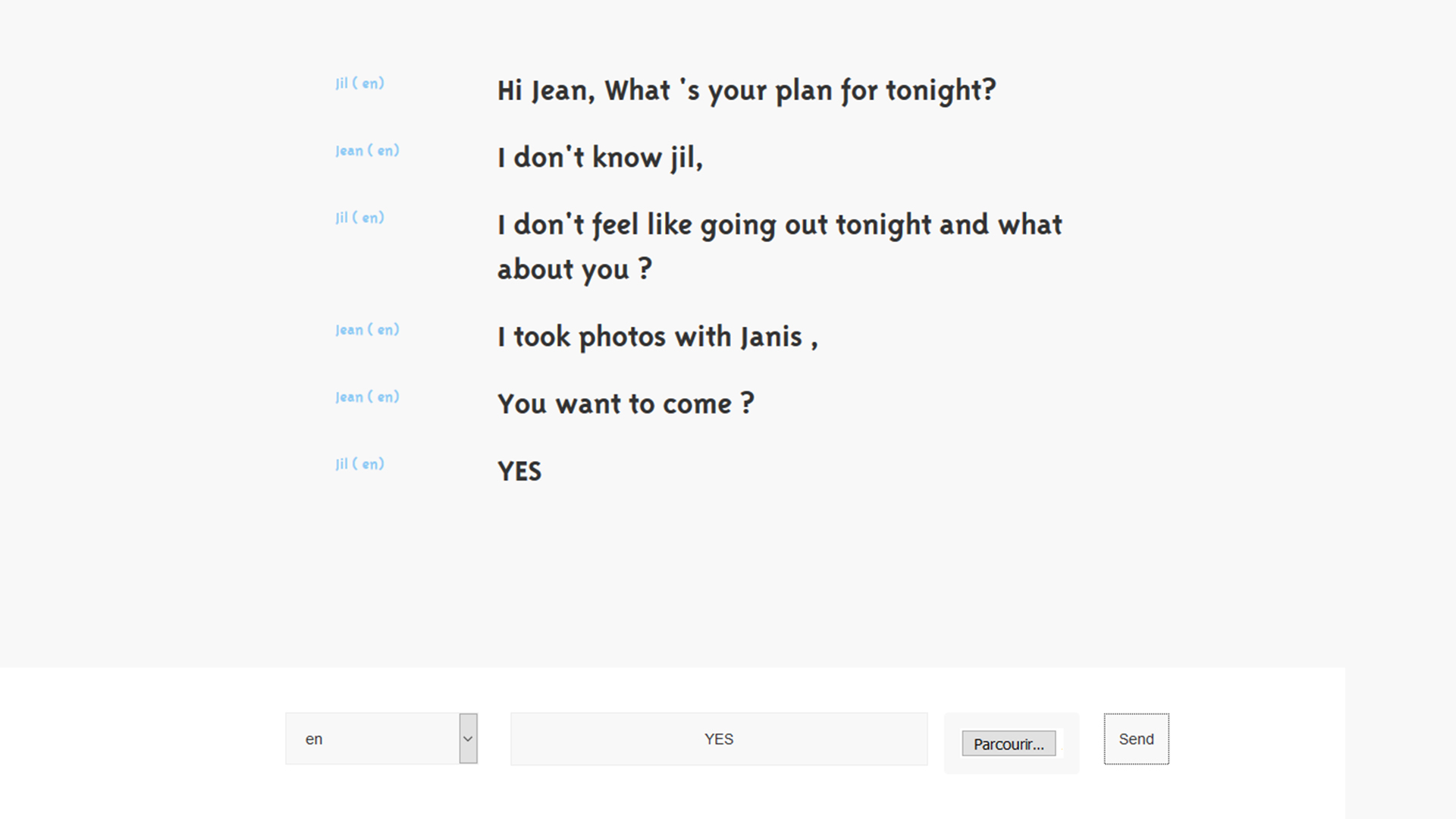The image size is (1456, 819).
Task: Click 'jil (en)' label beside the YES message
Action: point(360,464)
